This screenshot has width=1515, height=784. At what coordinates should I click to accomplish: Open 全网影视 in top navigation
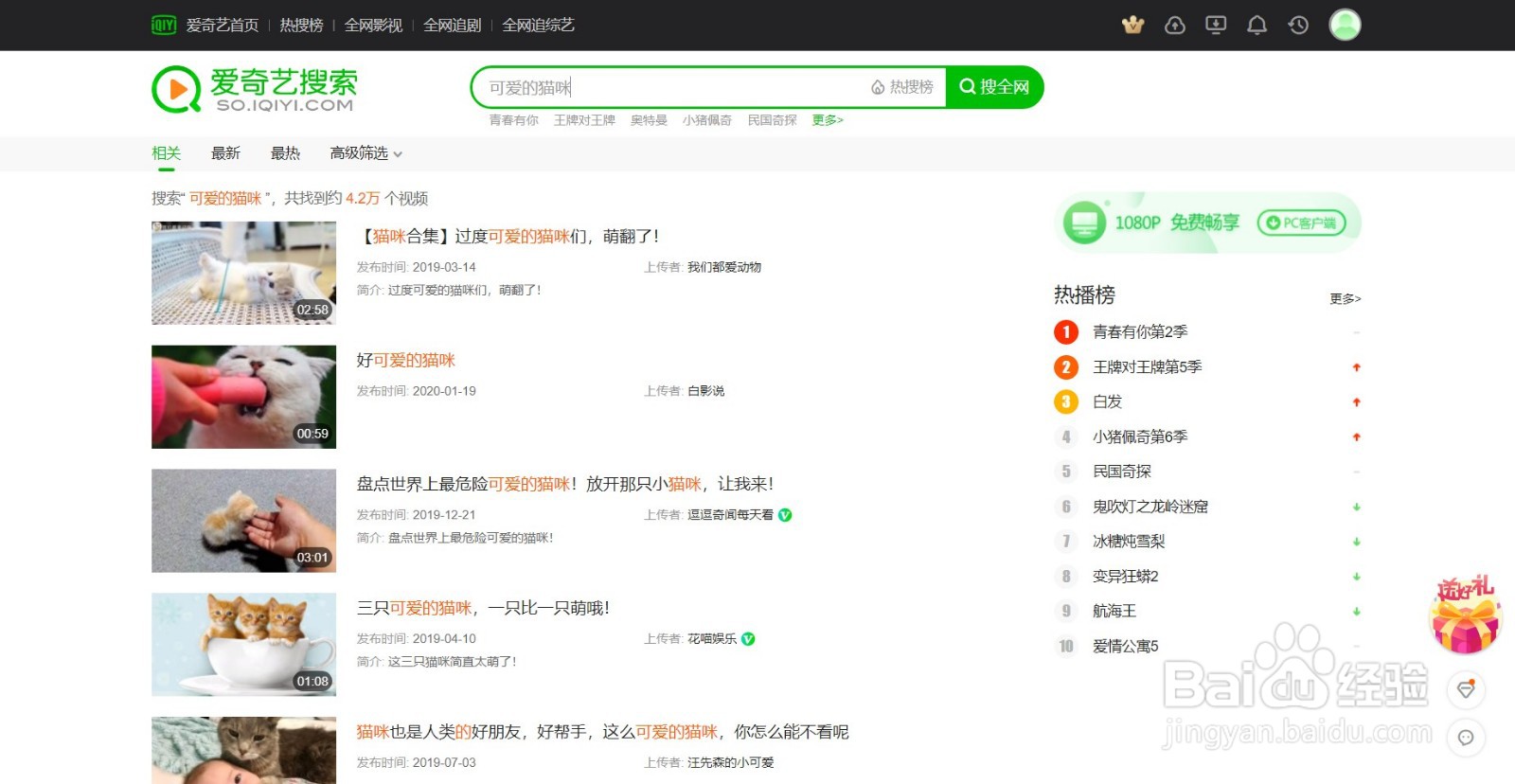point(373,26)
